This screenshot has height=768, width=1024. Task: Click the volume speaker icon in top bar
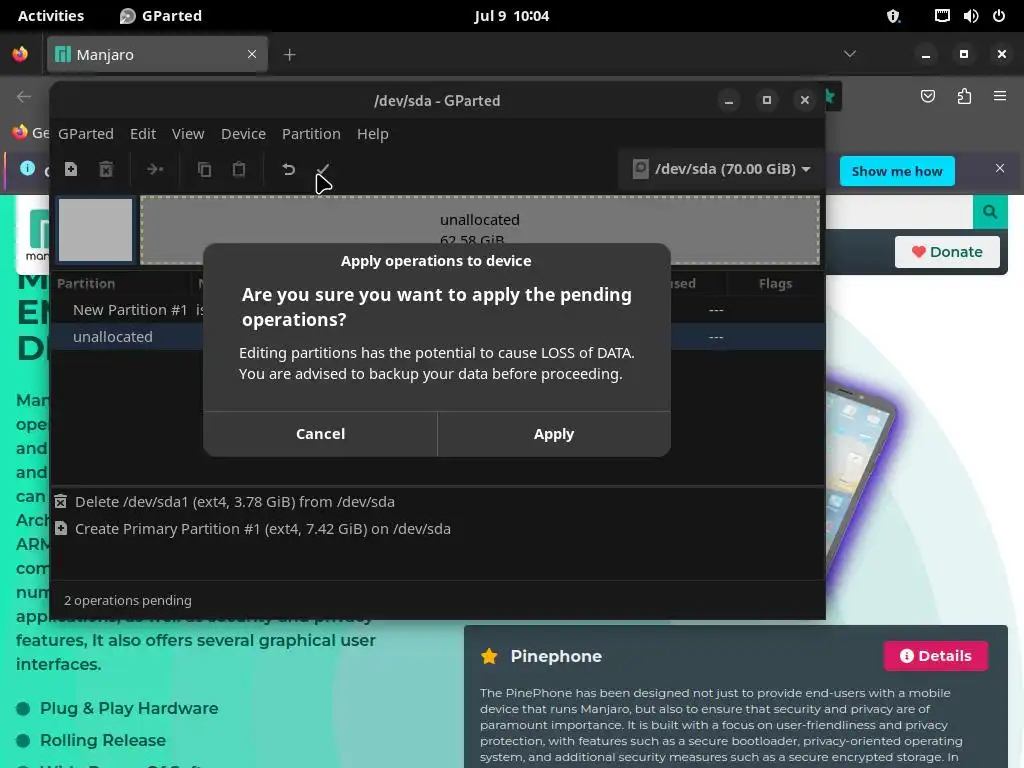tap(970, 16)
